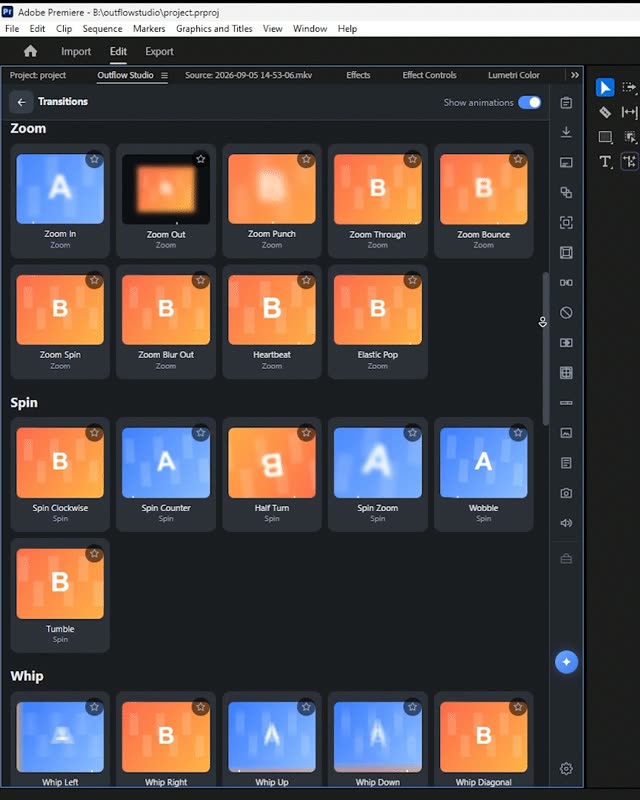Open Outflow Studio settings gear
This screenshot has height=800, width=640.
click(x=566, y=768)
